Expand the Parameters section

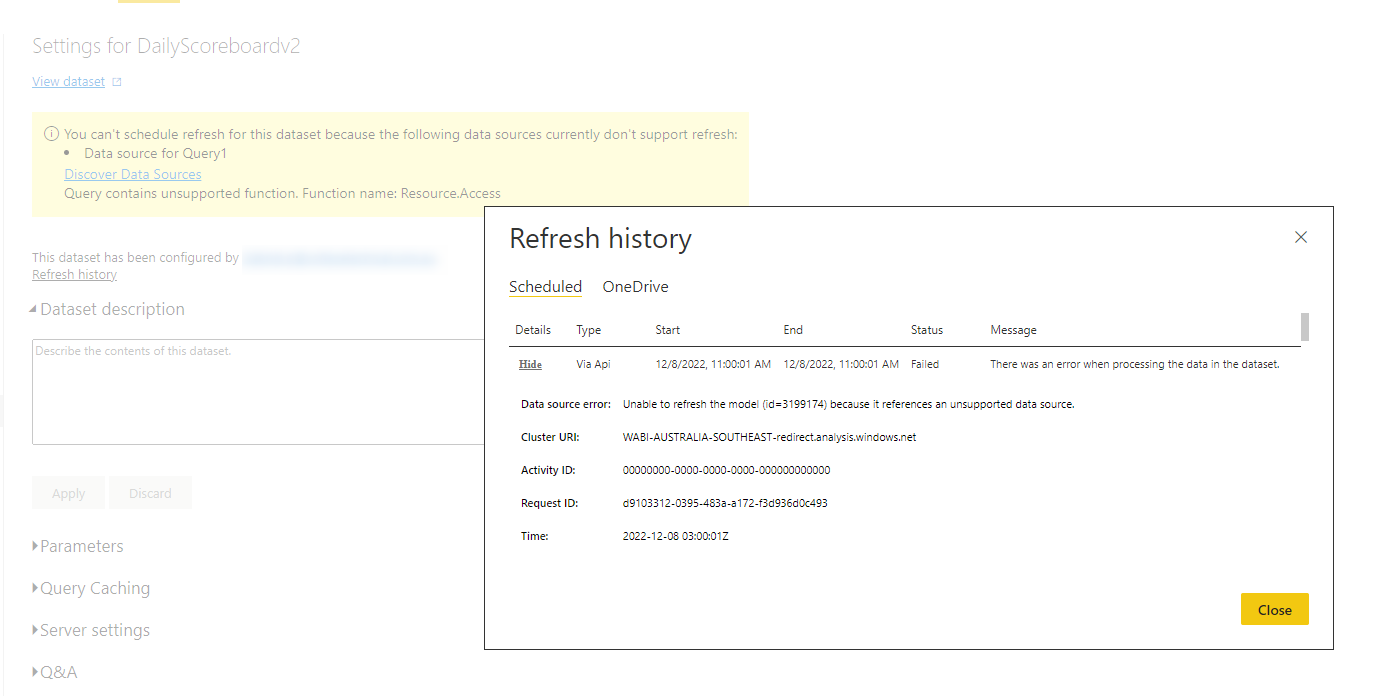click(78, 546)
